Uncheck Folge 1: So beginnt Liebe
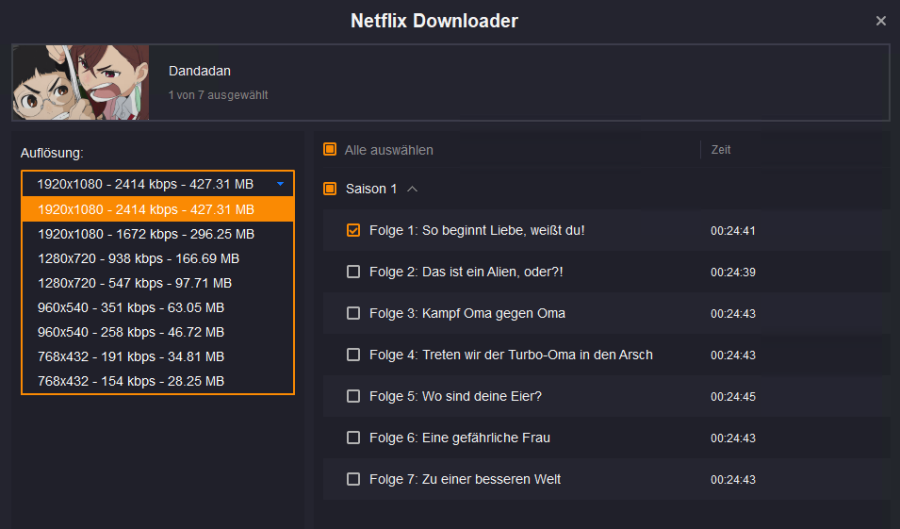Viewport: 900px width, 529px height. point(353,231)
